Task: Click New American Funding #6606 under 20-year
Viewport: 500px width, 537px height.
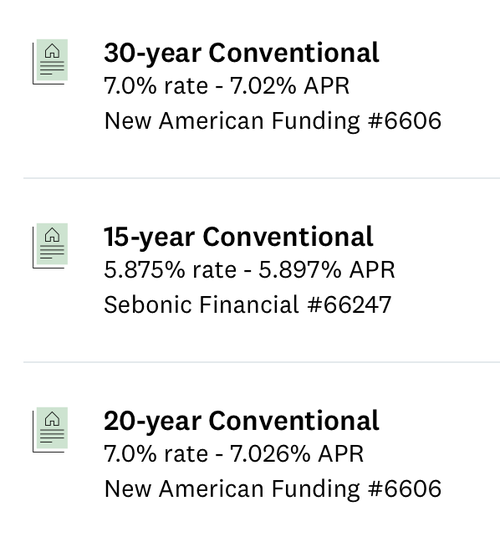Action: point(273,489)
